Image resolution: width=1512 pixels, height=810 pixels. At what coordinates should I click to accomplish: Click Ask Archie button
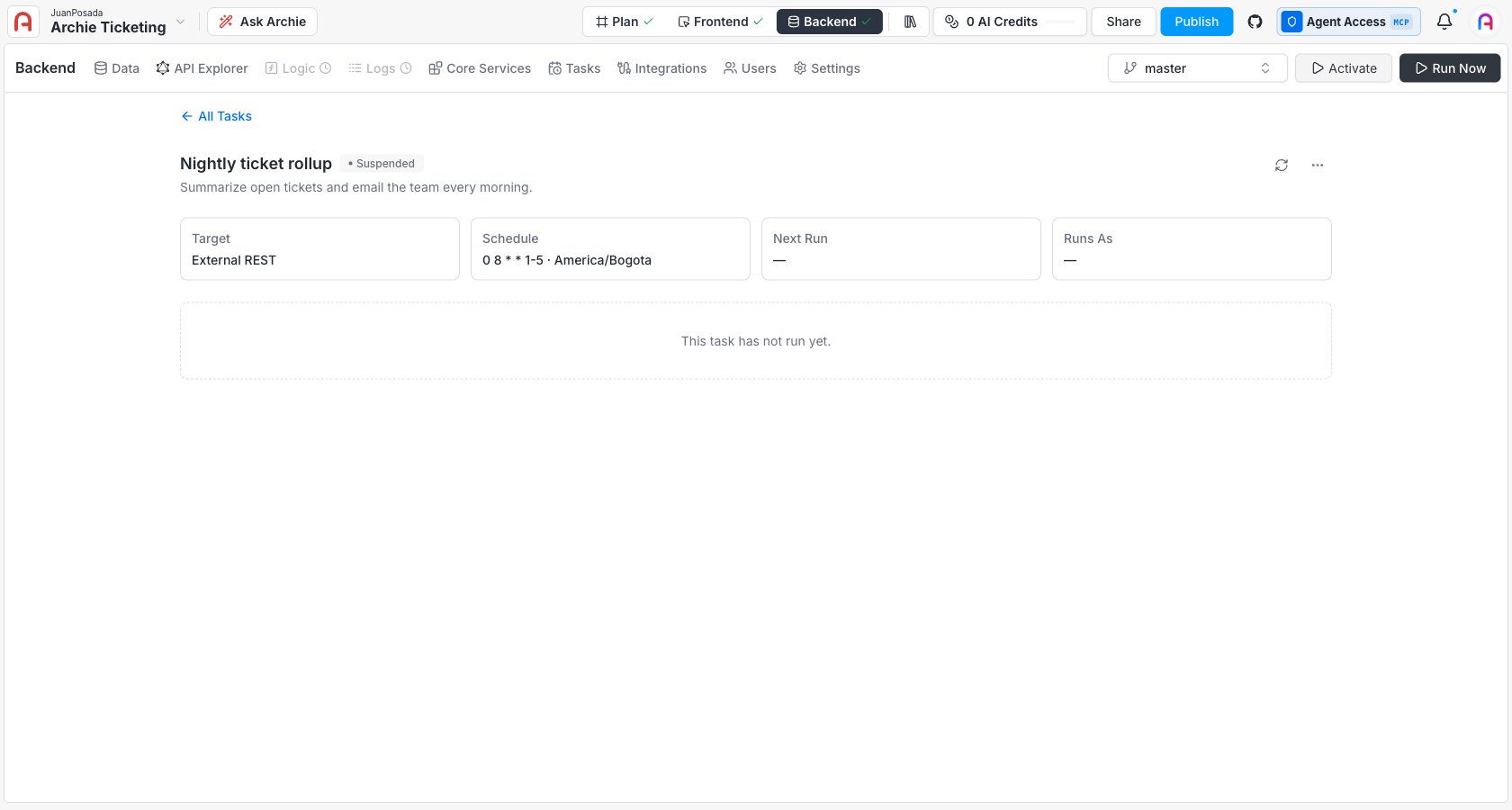[x=262, y=22]
